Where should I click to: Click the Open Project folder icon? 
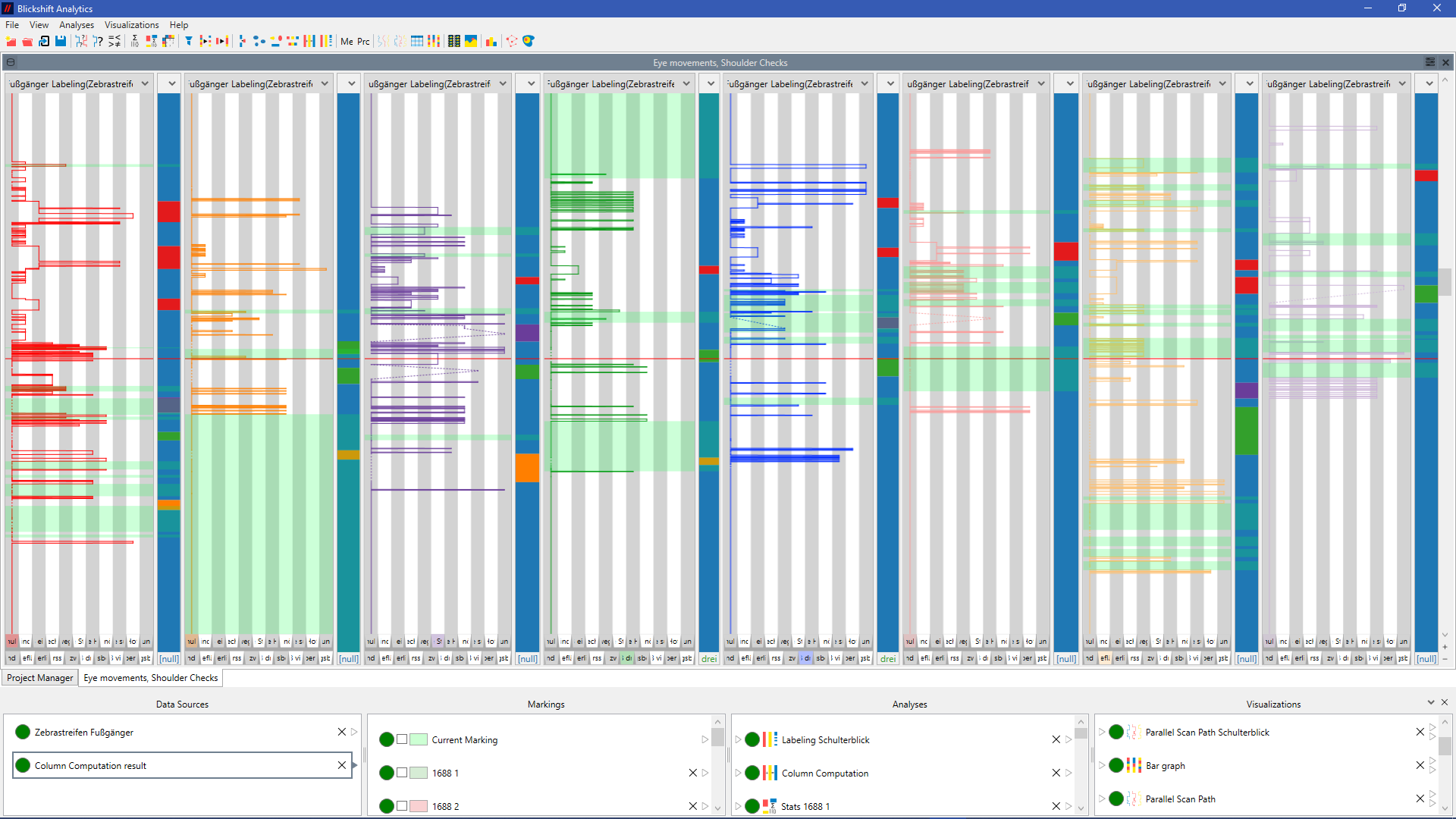(27, 41)
